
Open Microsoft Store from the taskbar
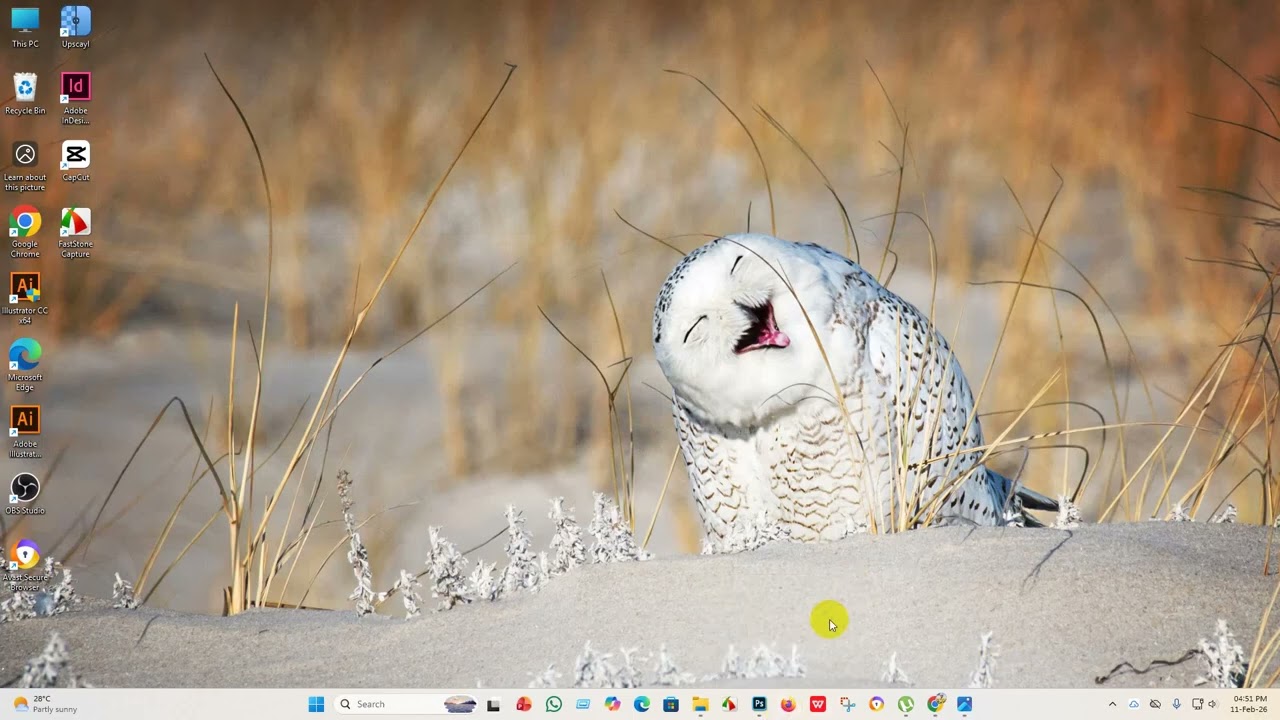(671, 704)
